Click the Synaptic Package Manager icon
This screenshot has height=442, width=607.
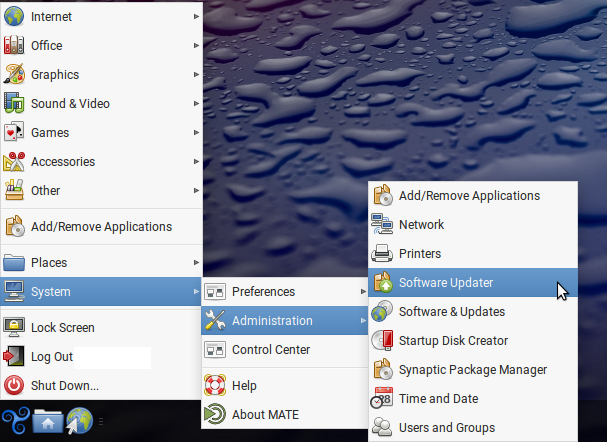tap(382, 370)
